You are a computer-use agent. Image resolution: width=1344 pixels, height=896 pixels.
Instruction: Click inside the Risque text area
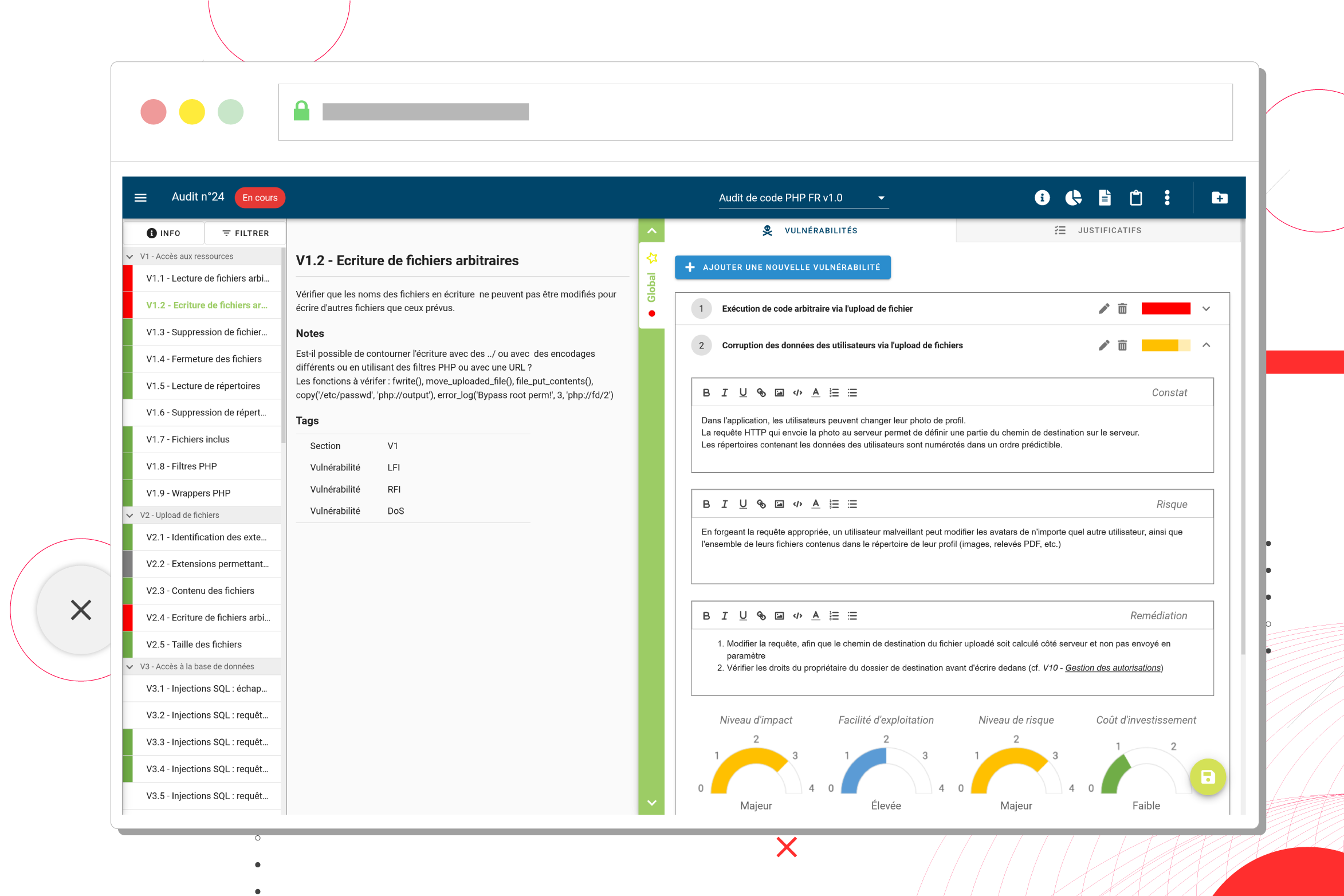click(952, 550)
